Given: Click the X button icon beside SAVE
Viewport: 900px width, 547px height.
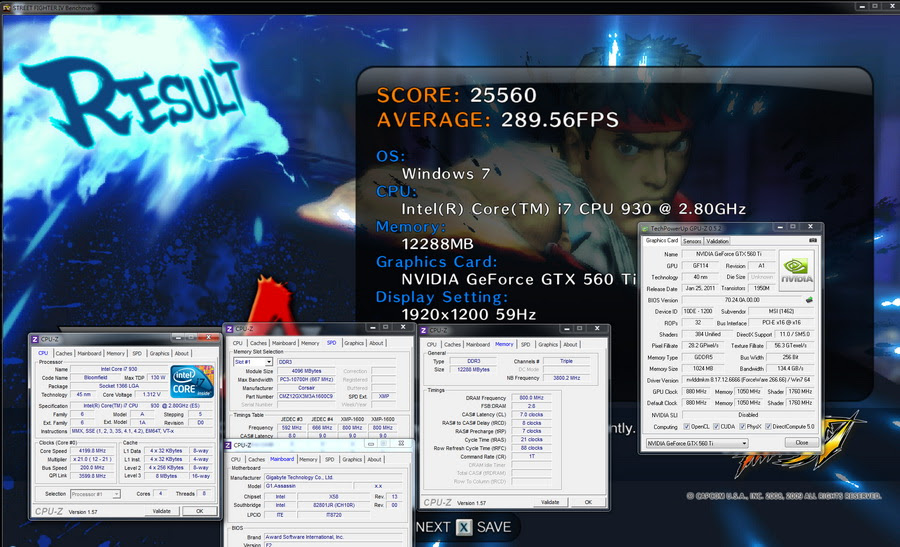Looking at the screenshot, I should (x=464, y=527).
